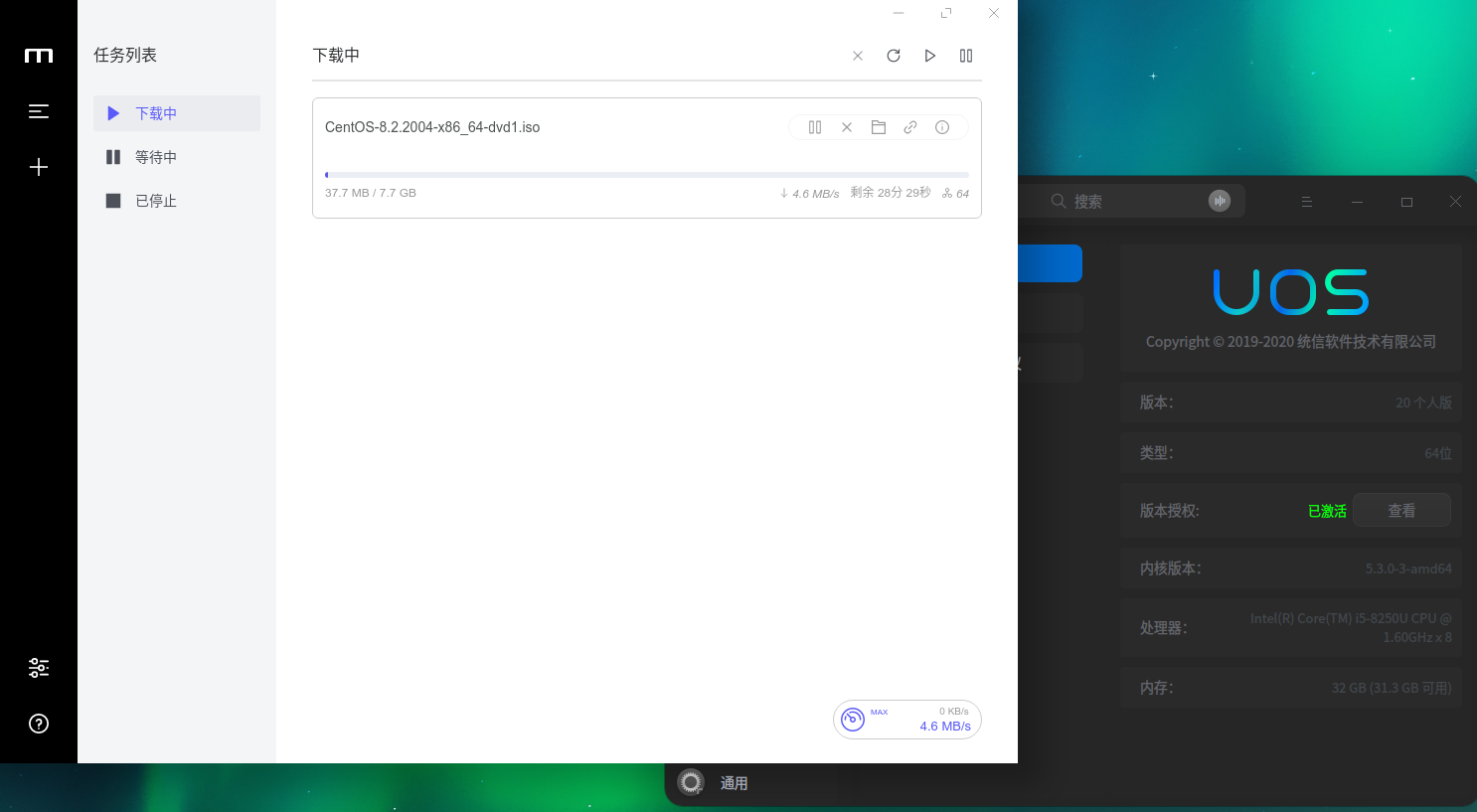Click the 版本 20 个人版 value

coord(1423,403)
